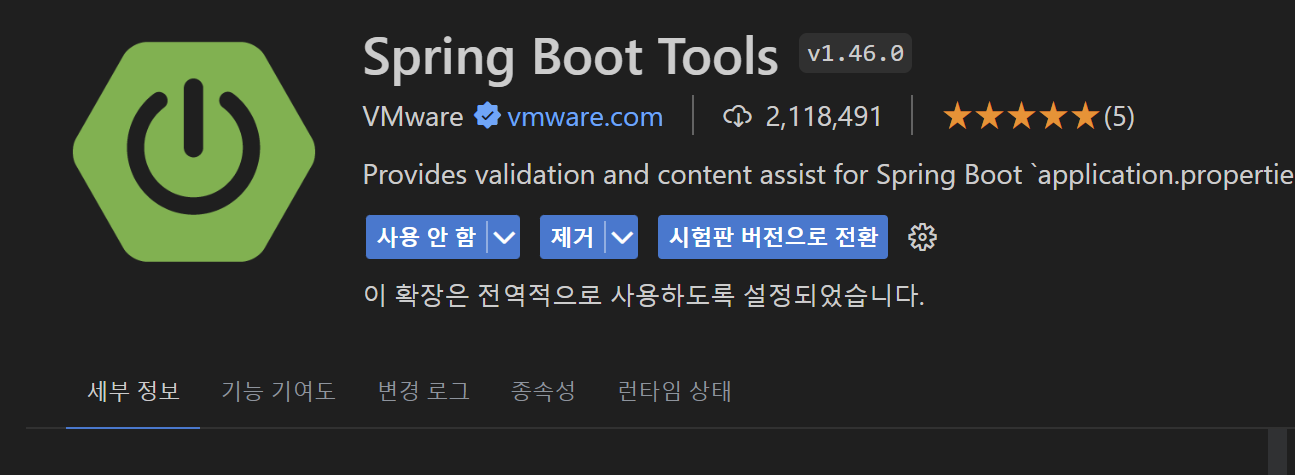Click the download count cloud icon
Screen dimensions: 1295x475
(x=736, y=117)
